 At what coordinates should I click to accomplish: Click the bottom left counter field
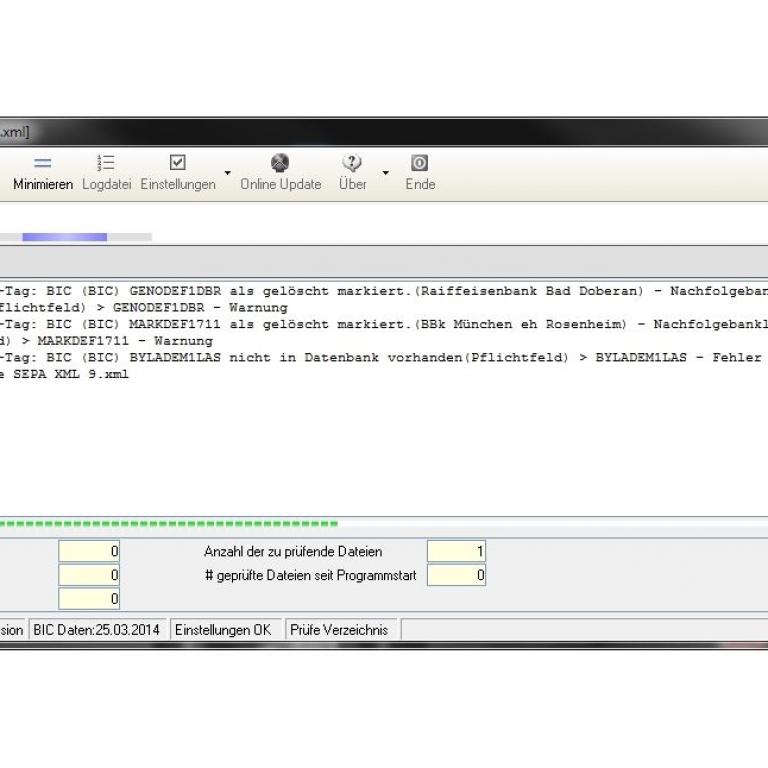(89, 599)
